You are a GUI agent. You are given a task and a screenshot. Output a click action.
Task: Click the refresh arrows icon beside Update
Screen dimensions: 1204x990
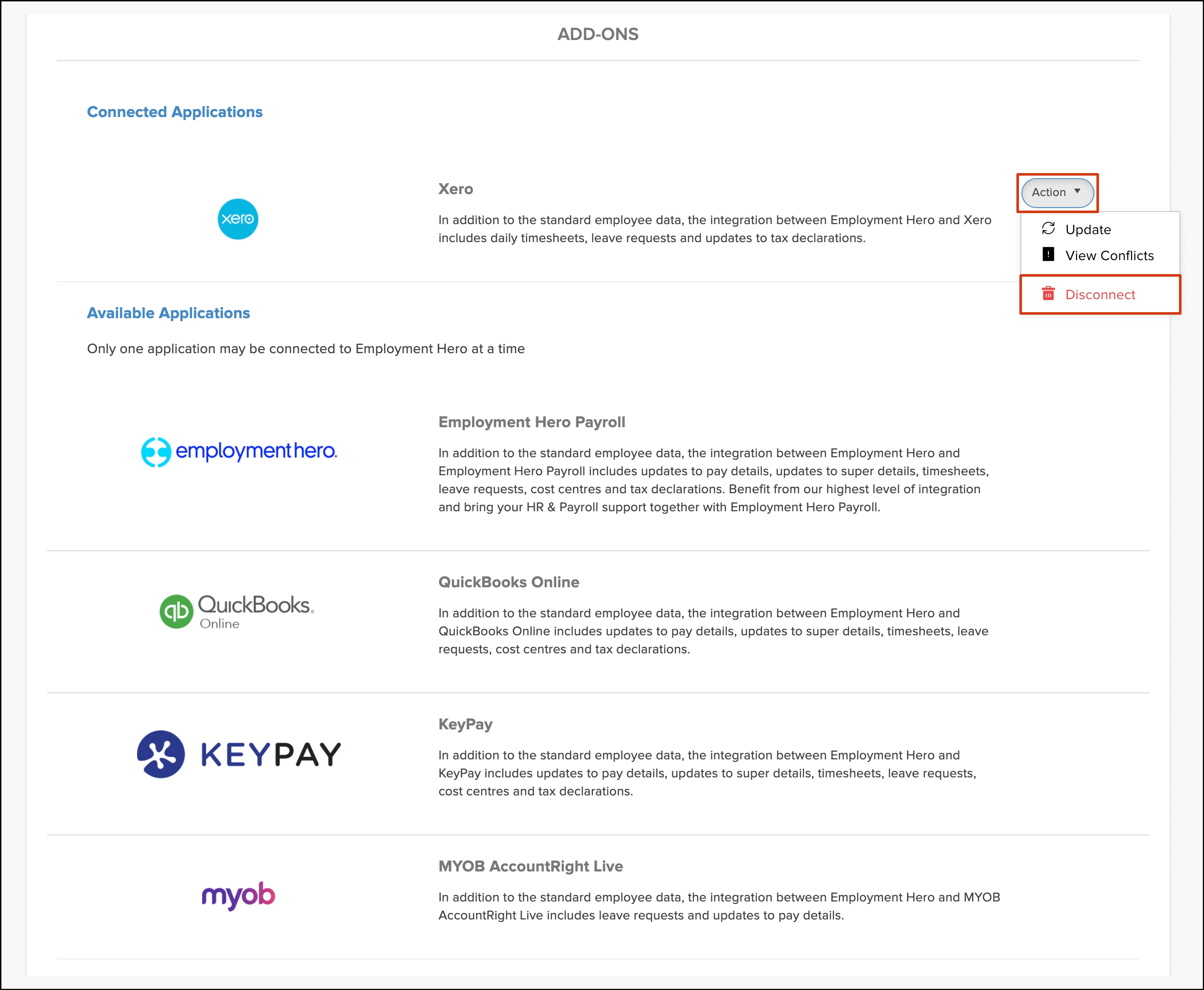click(1048, 228)
